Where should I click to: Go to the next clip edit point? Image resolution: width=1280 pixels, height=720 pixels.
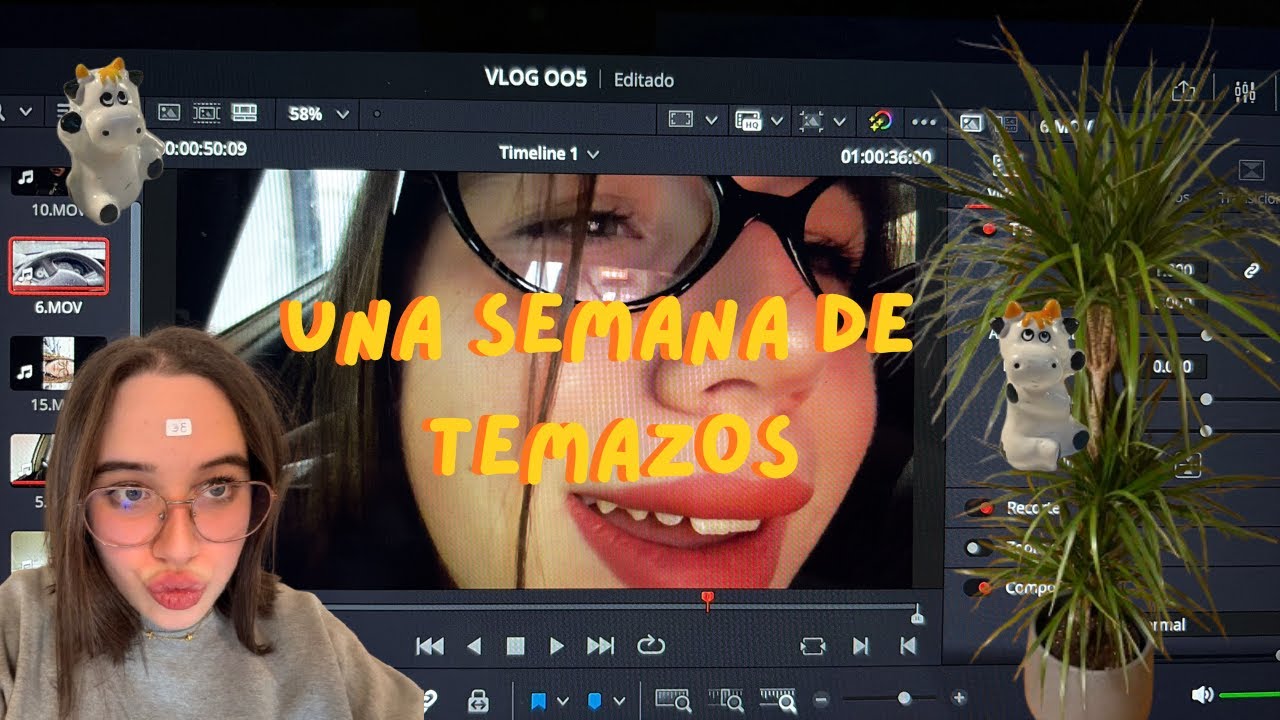click(x=860, y=647)
